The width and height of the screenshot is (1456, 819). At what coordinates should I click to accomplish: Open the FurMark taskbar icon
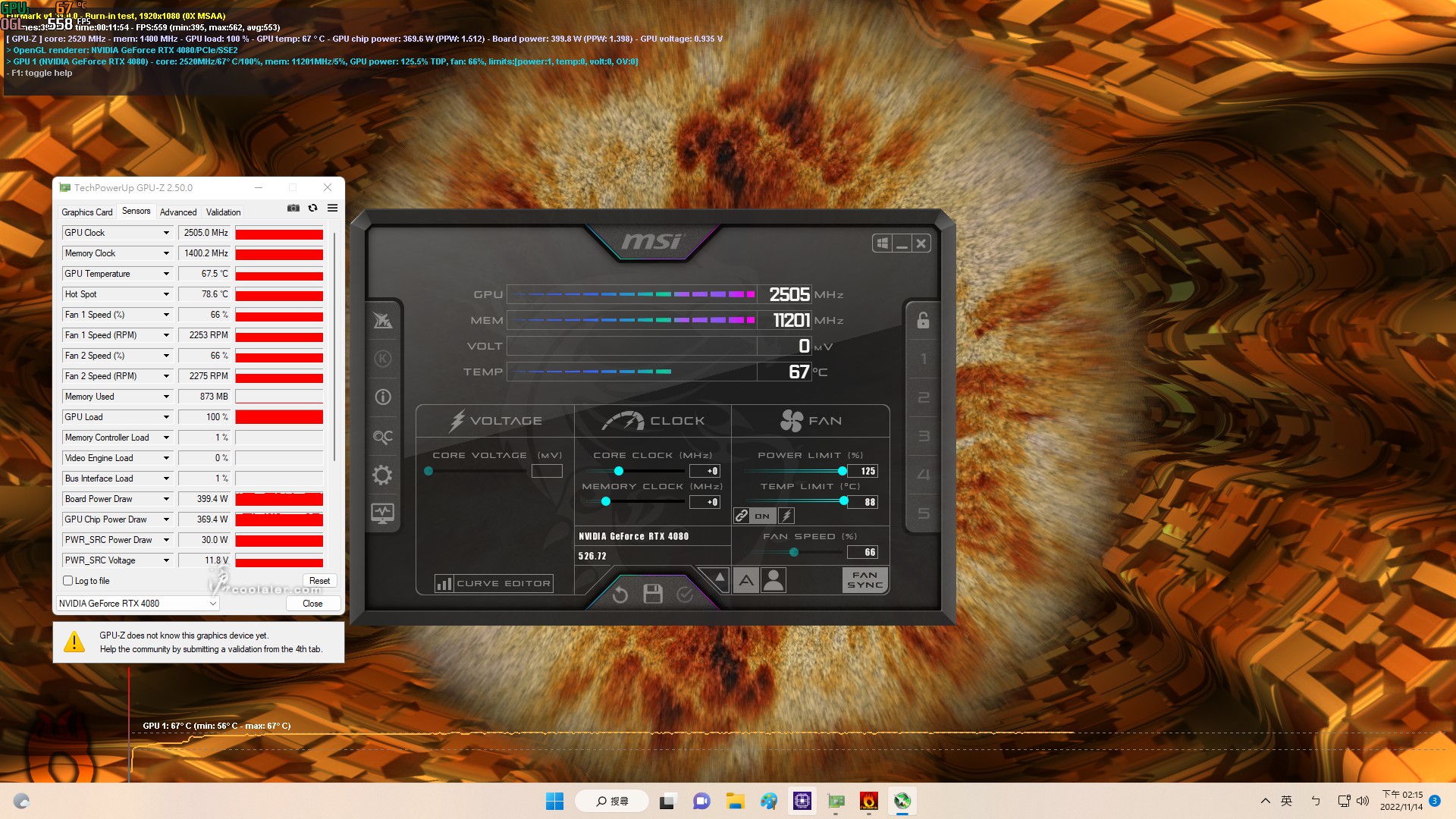(868, 801)
